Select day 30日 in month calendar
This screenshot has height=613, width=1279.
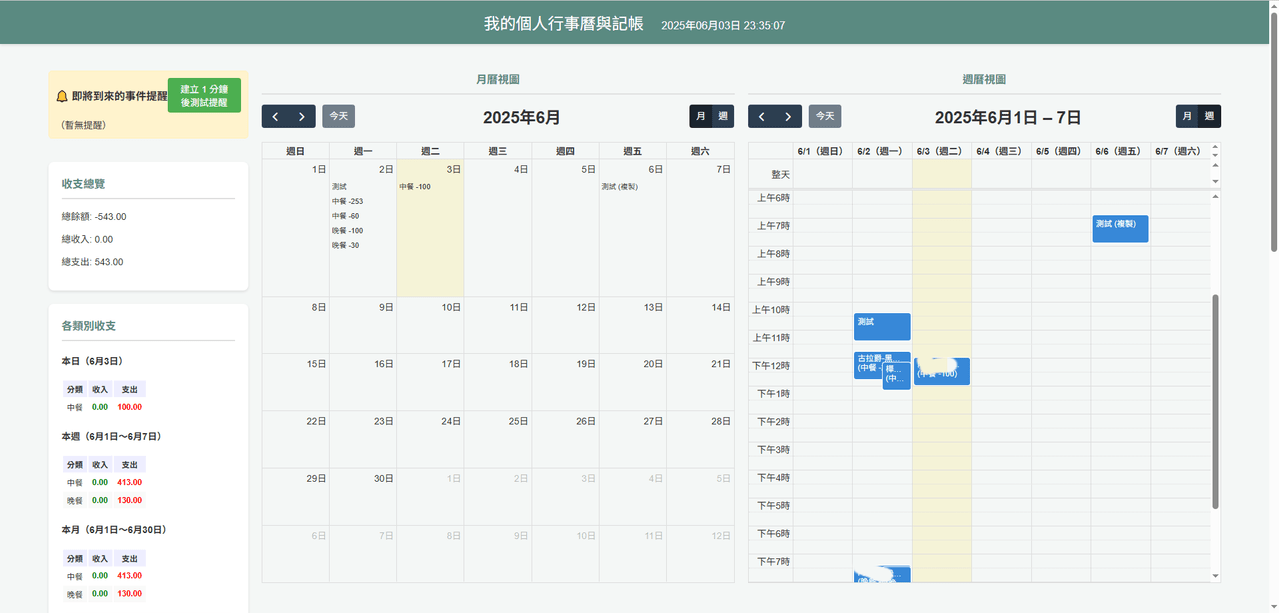[x=383, y=478]
